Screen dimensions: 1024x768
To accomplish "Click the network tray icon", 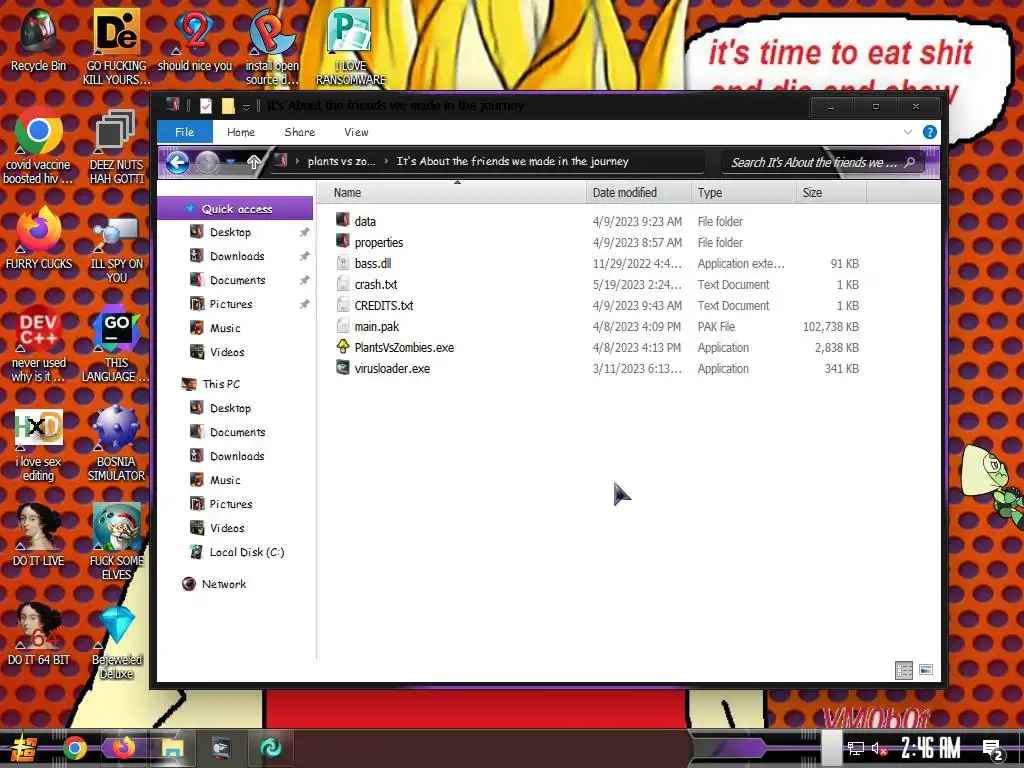I will [855, 748].
